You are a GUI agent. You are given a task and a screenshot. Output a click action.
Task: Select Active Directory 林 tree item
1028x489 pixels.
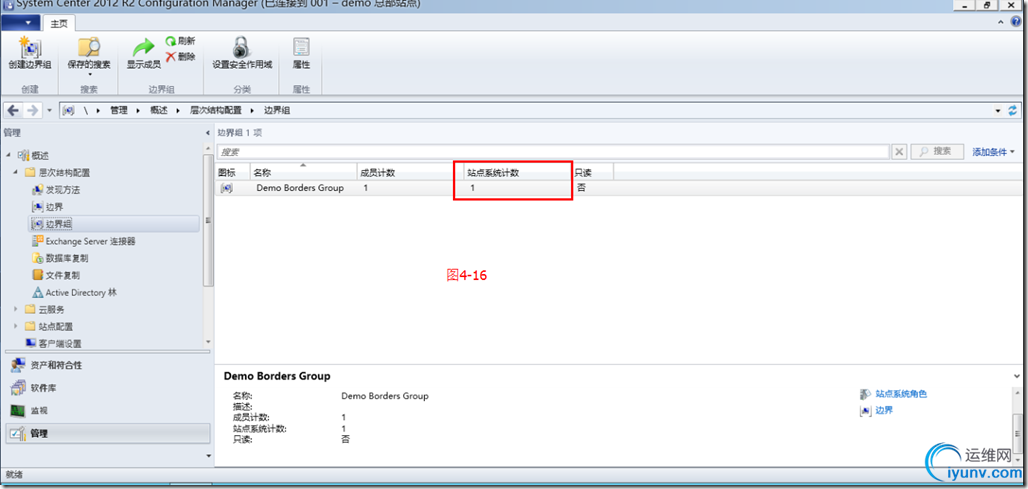(x=74, y=292)
